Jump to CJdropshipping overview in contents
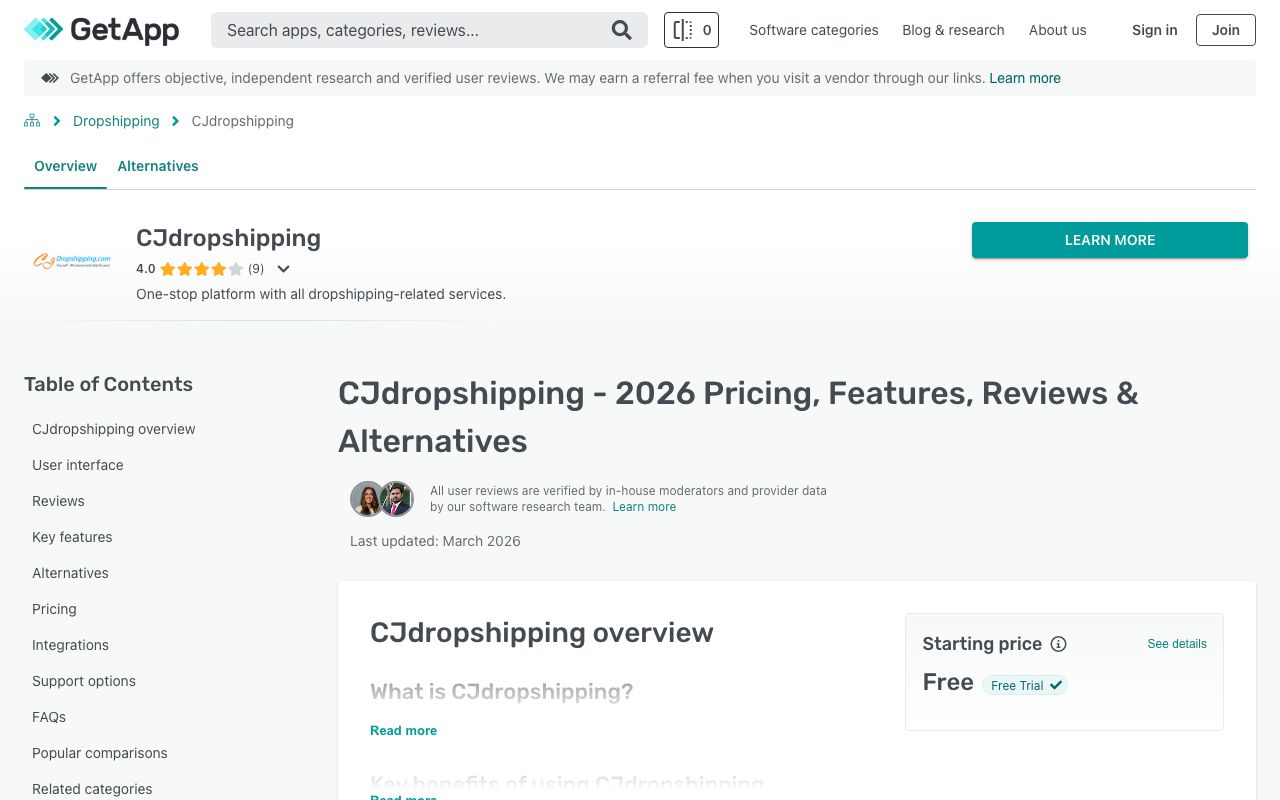Screen dimensions: 1280x800 (x=114, y=429)
